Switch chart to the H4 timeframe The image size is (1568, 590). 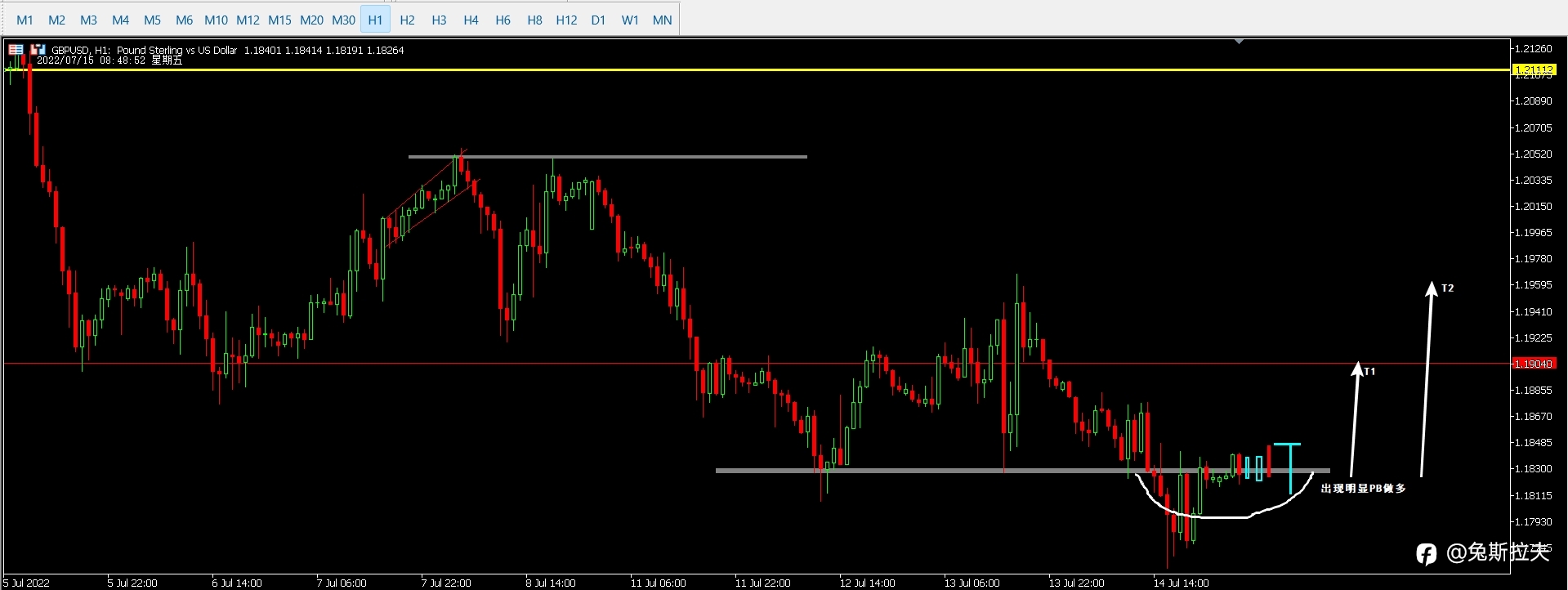point(471,20)
